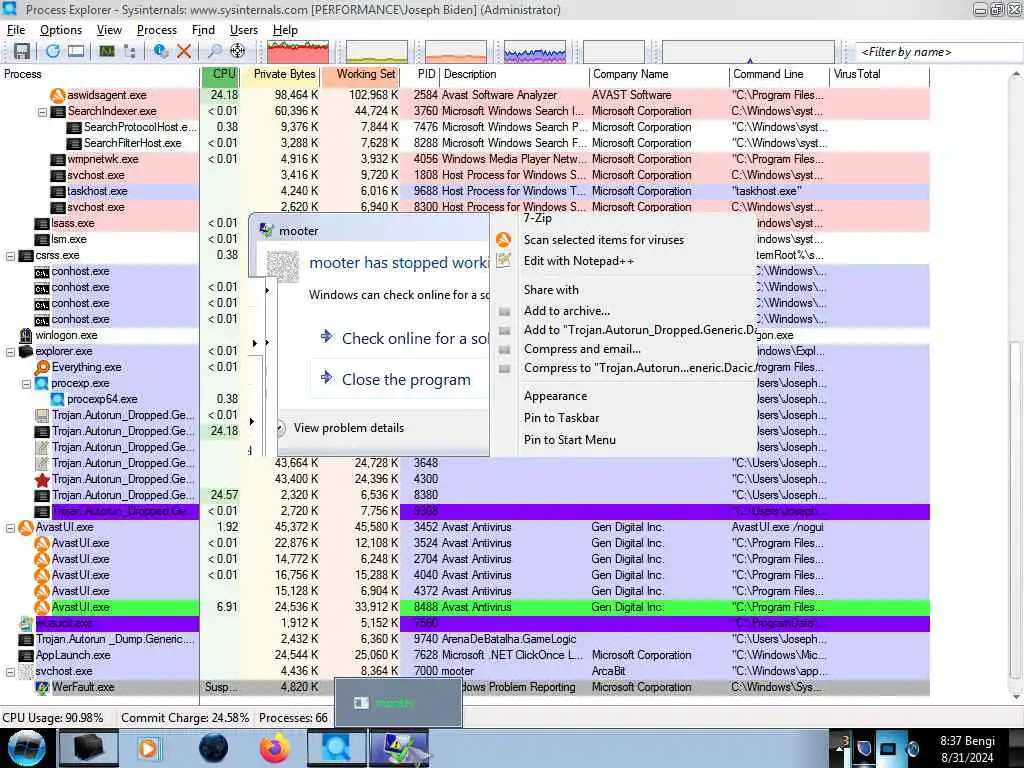Sort by the Private Bytes column header

tap(281, 74)
